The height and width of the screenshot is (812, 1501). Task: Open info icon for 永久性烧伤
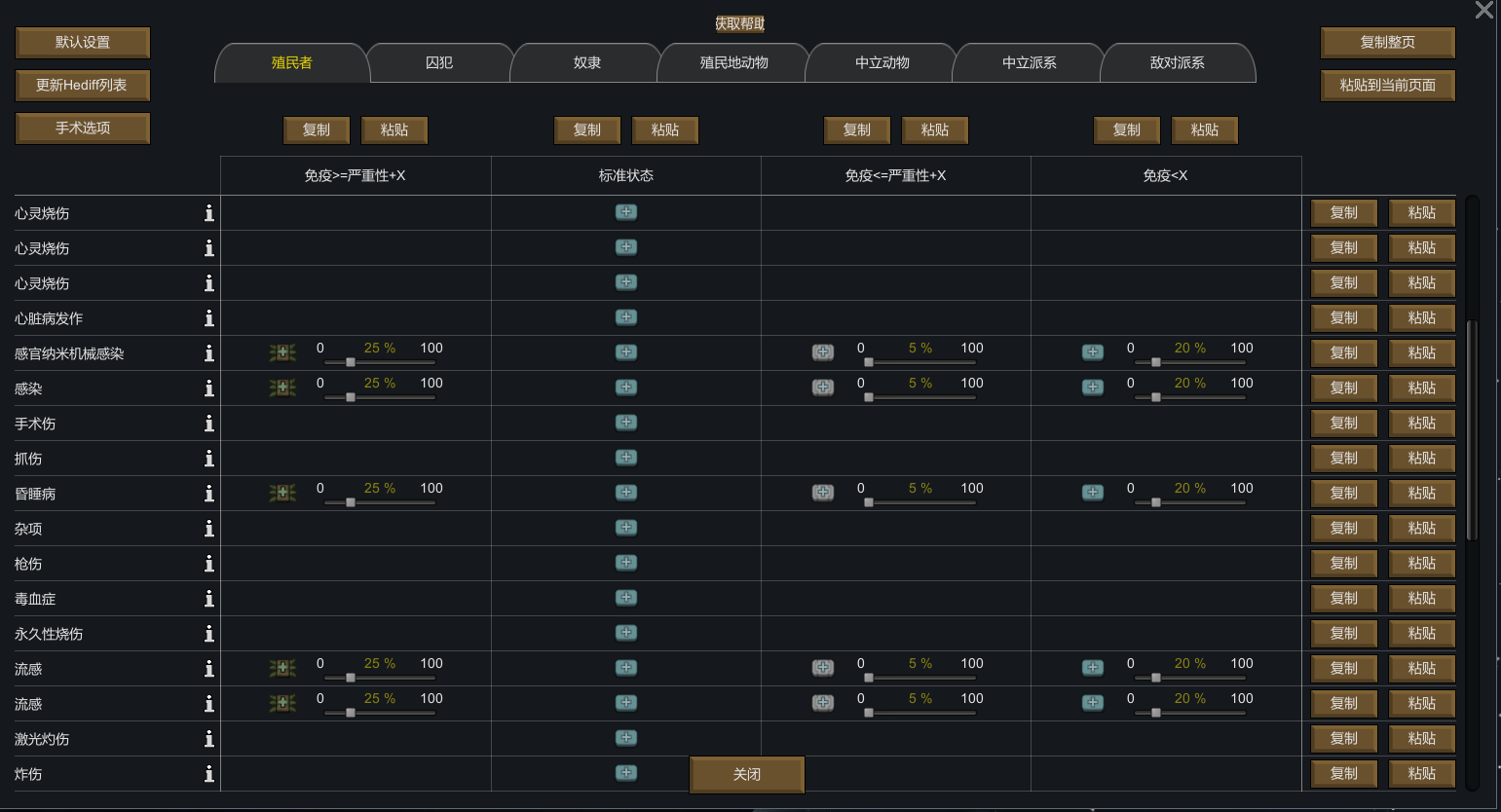click(209, 634)
